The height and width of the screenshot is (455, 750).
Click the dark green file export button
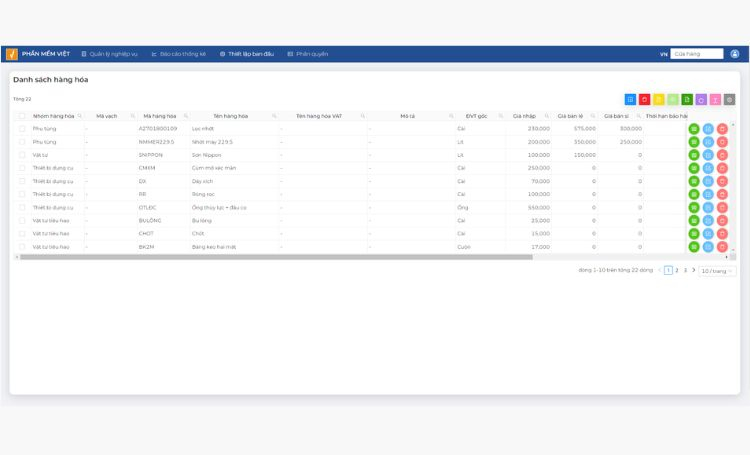[x=687, y=100]
